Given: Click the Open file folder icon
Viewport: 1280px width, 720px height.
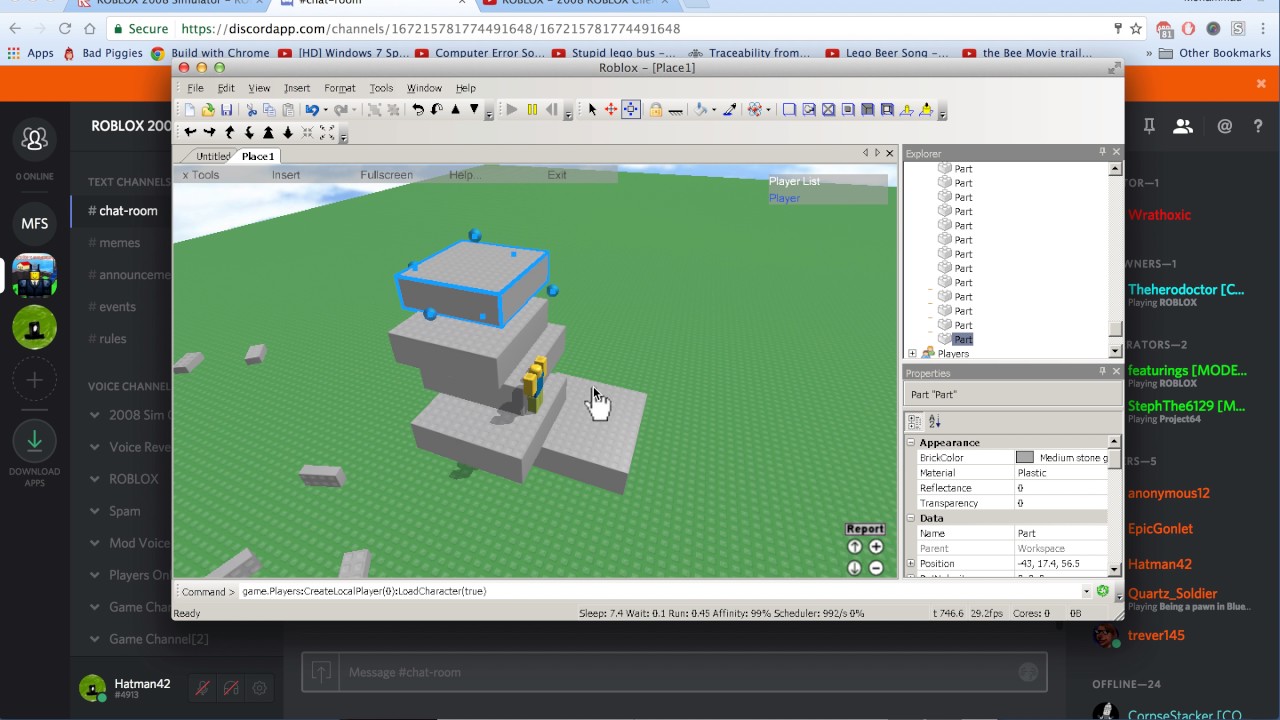Looking at the screenshot, I should pyautogui.click(x=208, y=110).
